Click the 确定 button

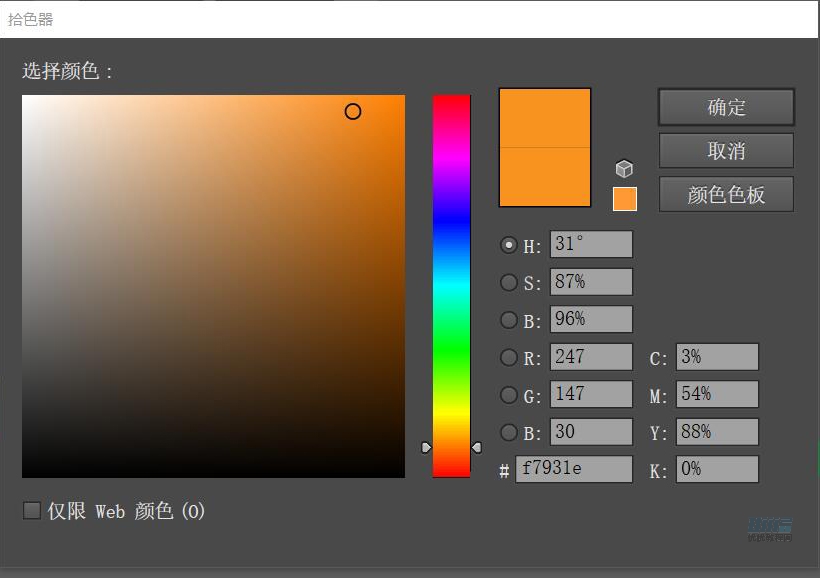tap(726, 107)
